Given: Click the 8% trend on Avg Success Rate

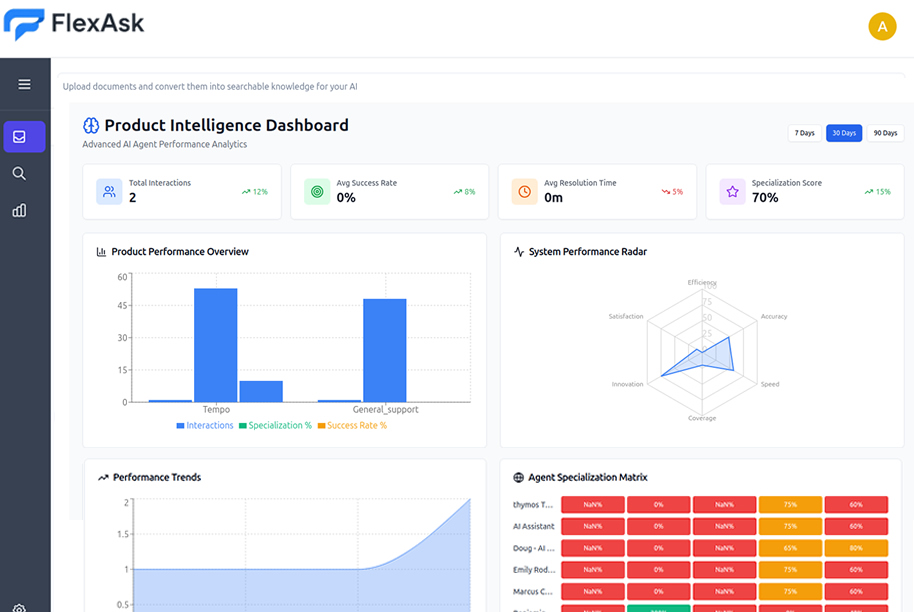Looking at the screenshot, I should (465, 192).
